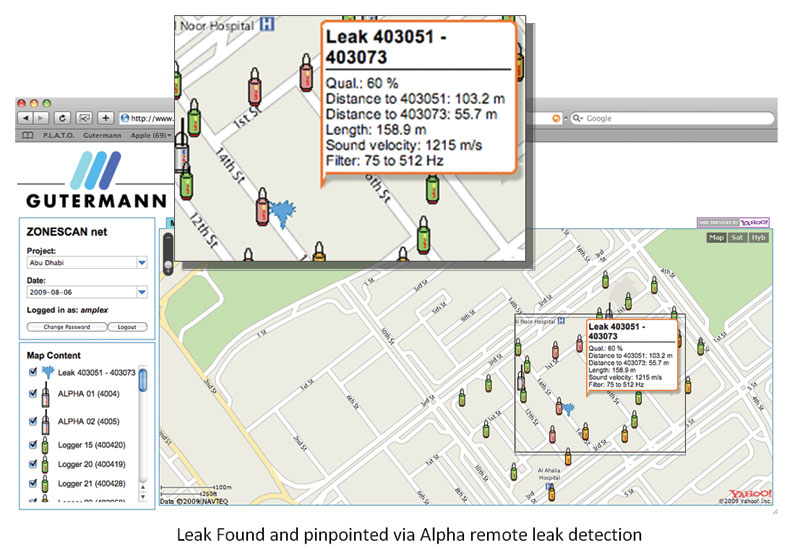The image size is (800, 550).
Task: Switch to the Map view tab
Action: [x=716, y=237]
